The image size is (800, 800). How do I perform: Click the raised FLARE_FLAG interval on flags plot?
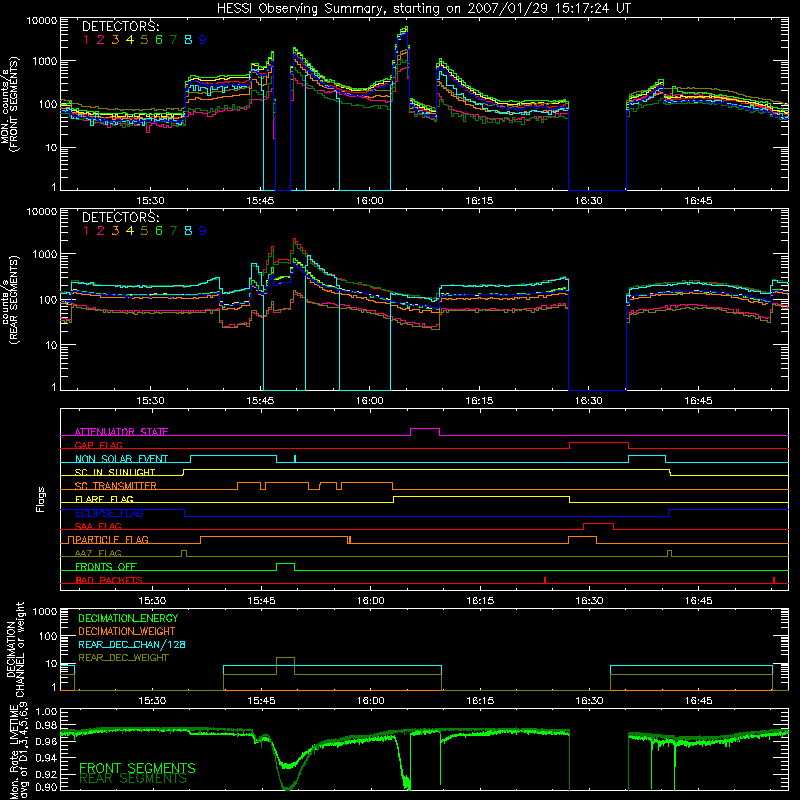[x=481, y=499]
